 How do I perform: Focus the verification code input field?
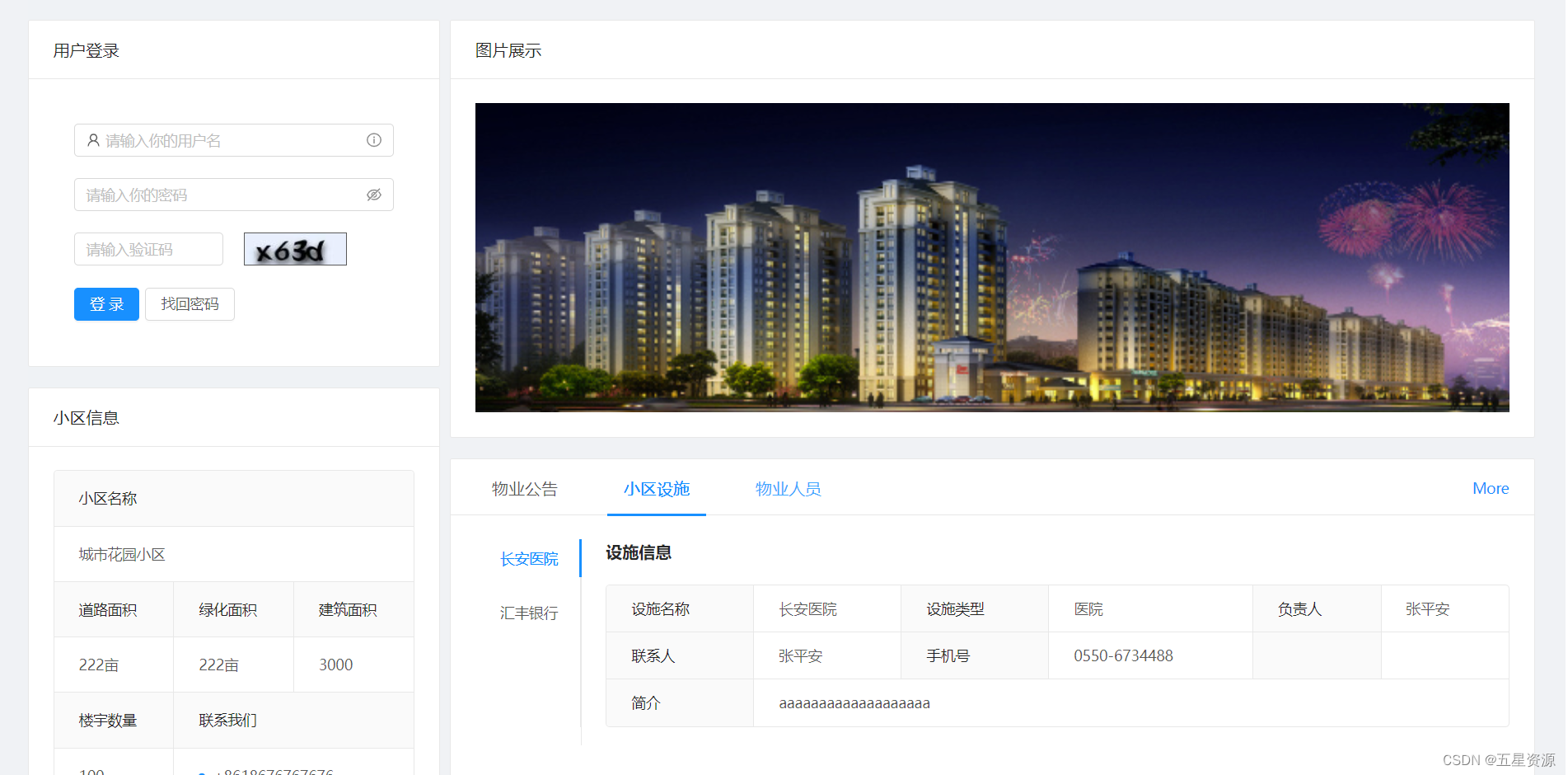(148, 249)
